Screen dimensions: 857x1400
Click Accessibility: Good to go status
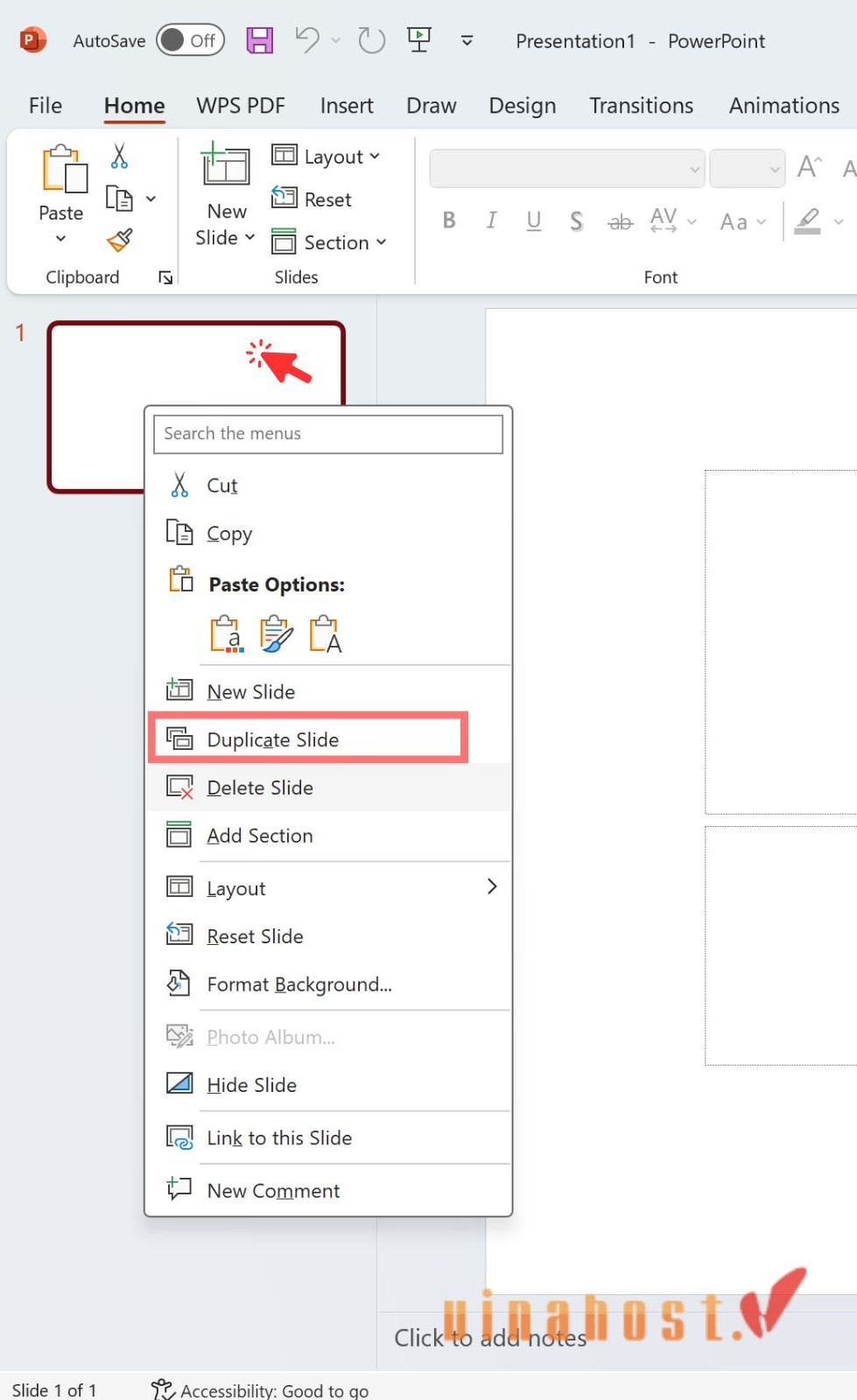260,1389
